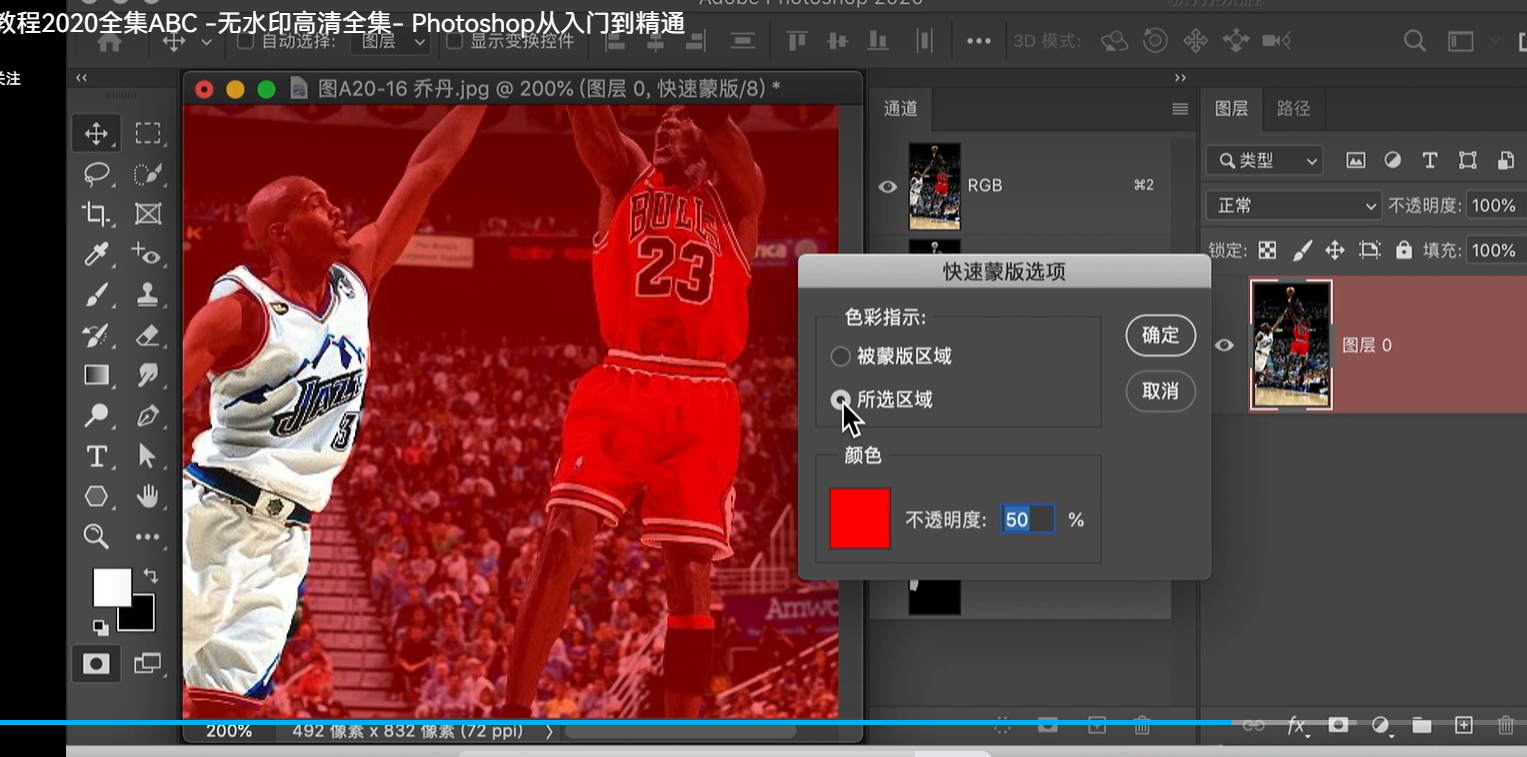Select the Pen tool
The image size is (1527, 757).
point(148,415)
